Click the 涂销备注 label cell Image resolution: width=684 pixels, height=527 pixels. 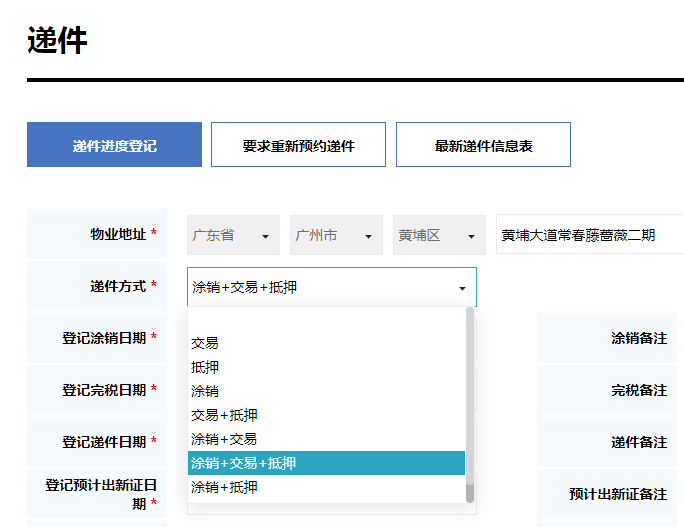(x=607, y=338)
